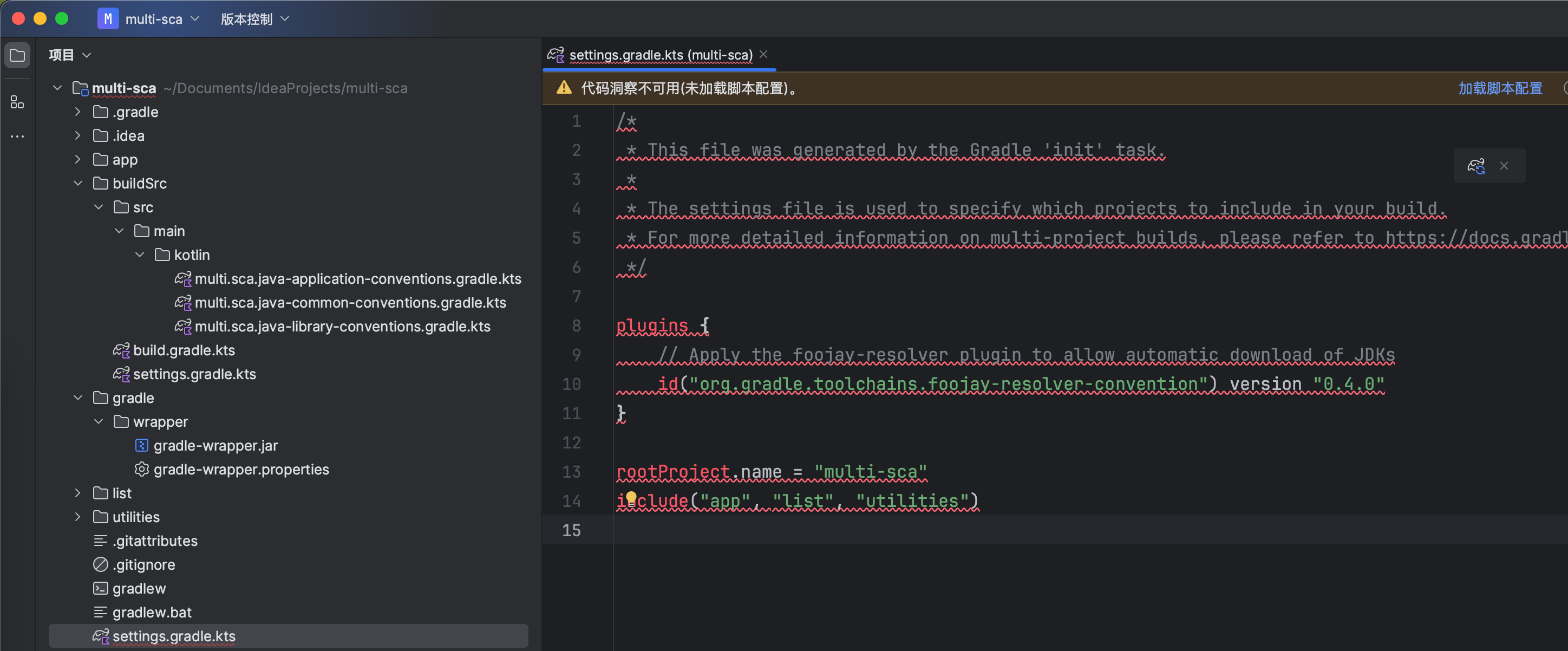1568x651 pixels.
Task: Select multi.sca.java-library-conventions.gradle.kts file
Action: pyautogui.click(x=343, y=327)
